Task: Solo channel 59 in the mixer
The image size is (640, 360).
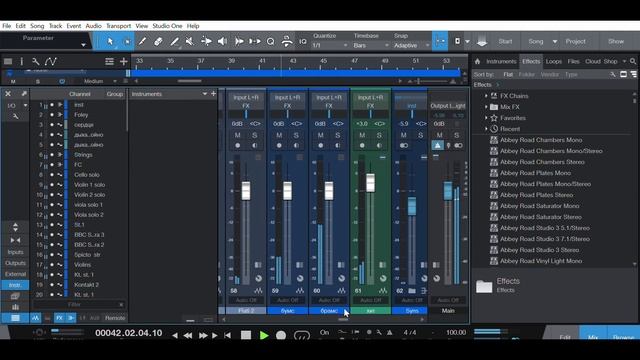Action: coord(296,135)
